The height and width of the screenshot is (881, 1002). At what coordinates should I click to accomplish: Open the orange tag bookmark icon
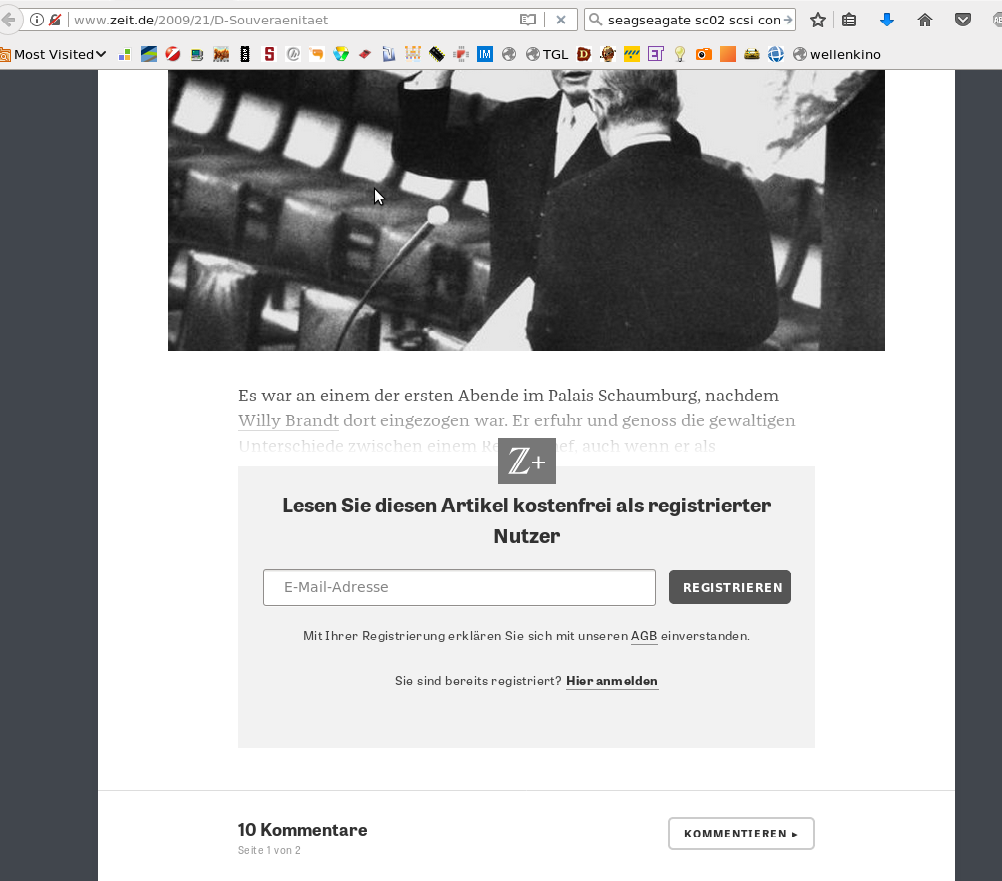click(317, 54)
